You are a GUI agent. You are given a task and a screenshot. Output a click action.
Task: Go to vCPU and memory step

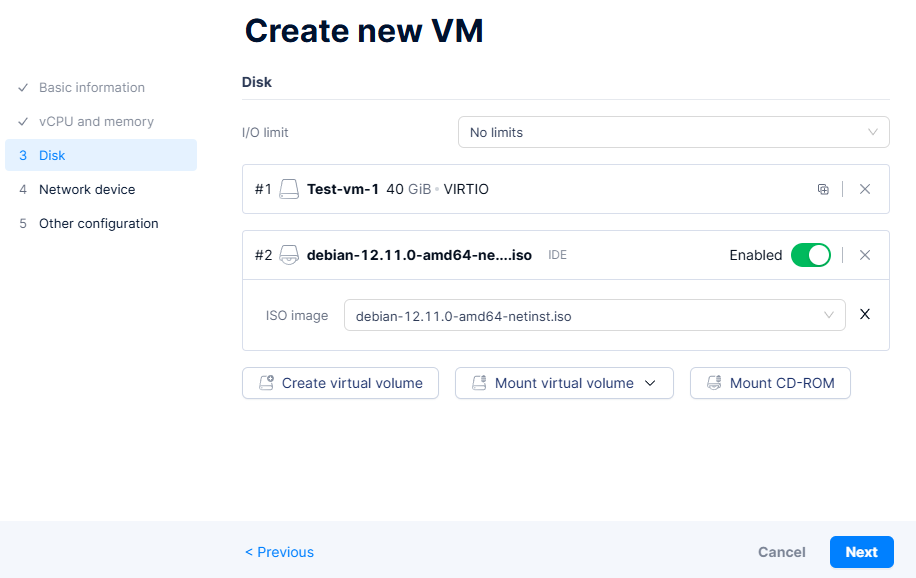[96, 122]
